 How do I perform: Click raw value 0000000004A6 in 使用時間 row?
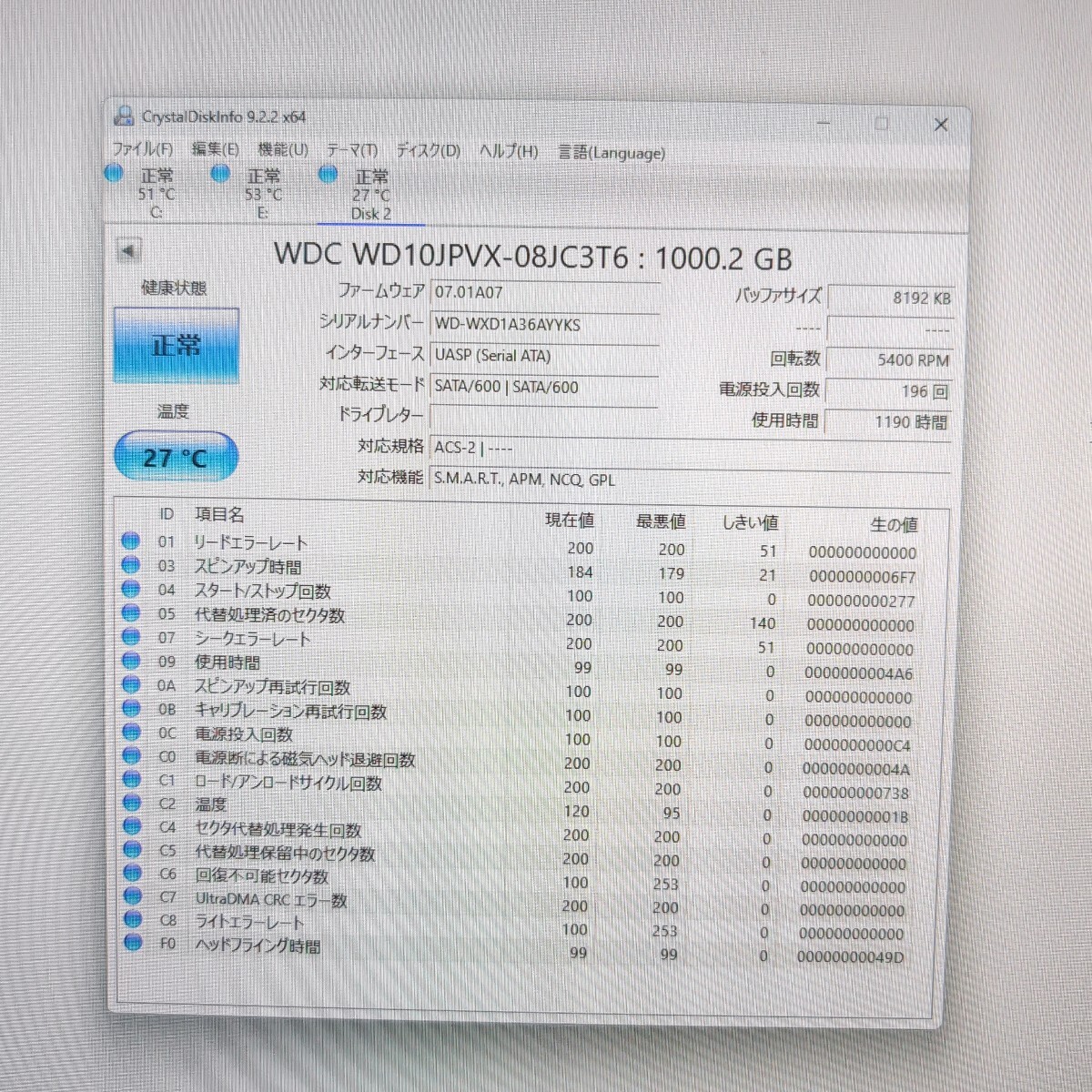tap(858, 674)
